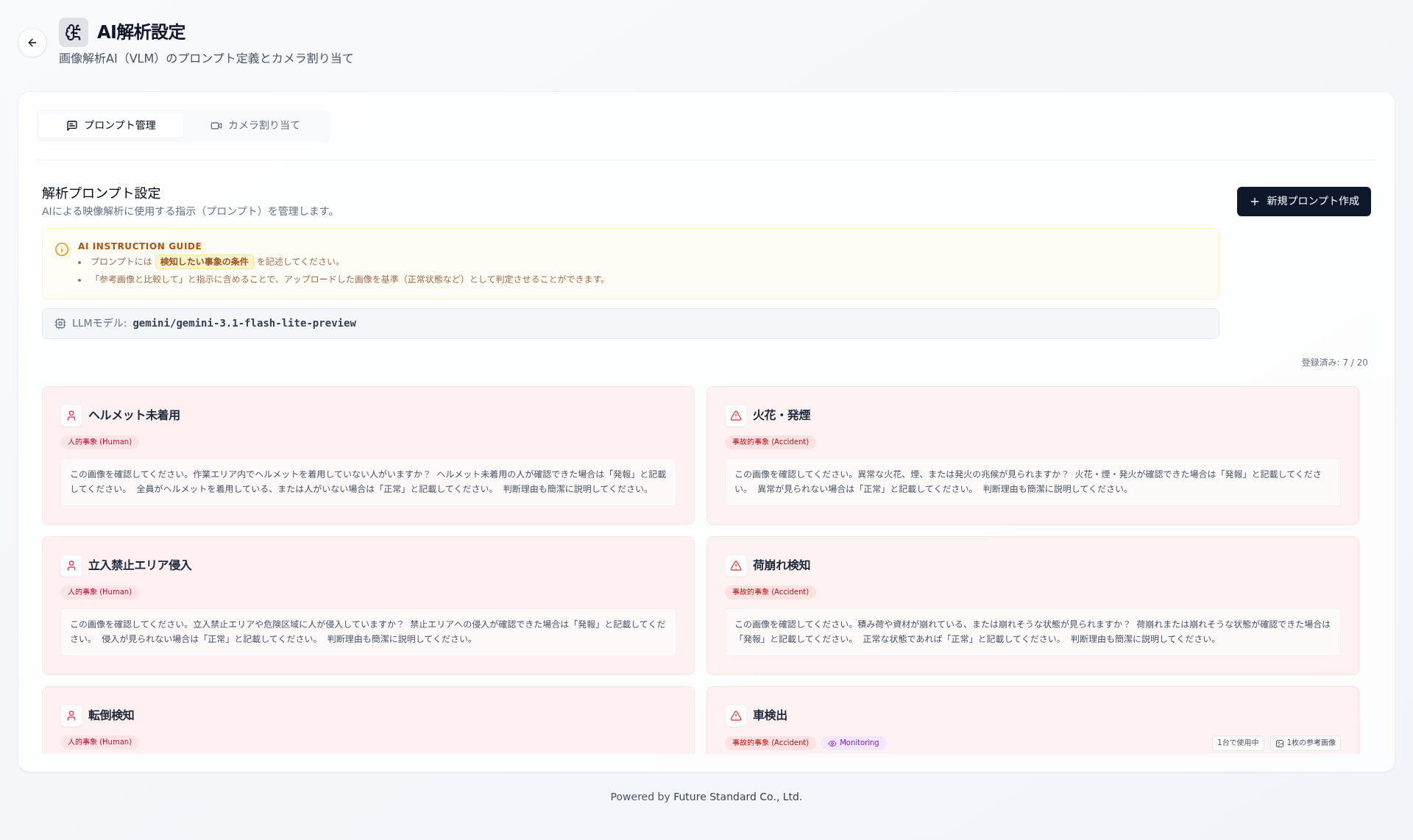Open the ヘルメット未着用 prompt card

coord(368,455)
